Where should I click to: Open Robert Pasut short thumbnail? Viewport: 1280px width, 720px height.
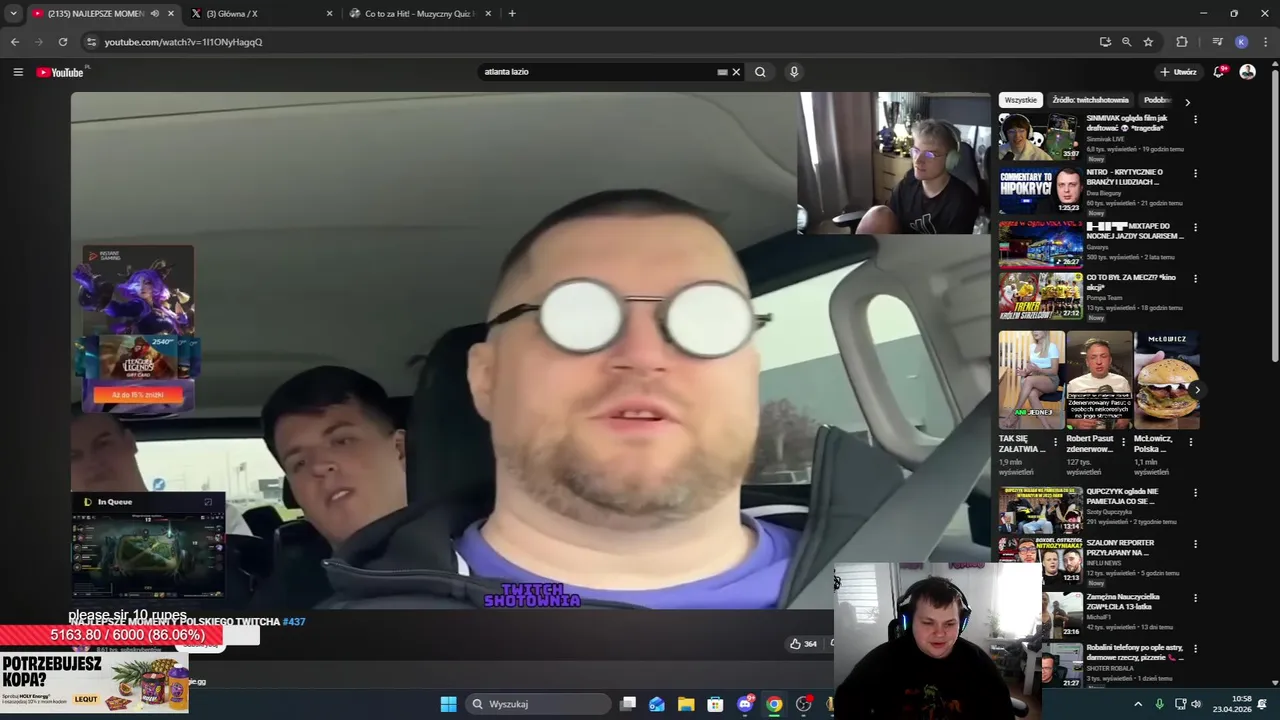coord(1099,380)
